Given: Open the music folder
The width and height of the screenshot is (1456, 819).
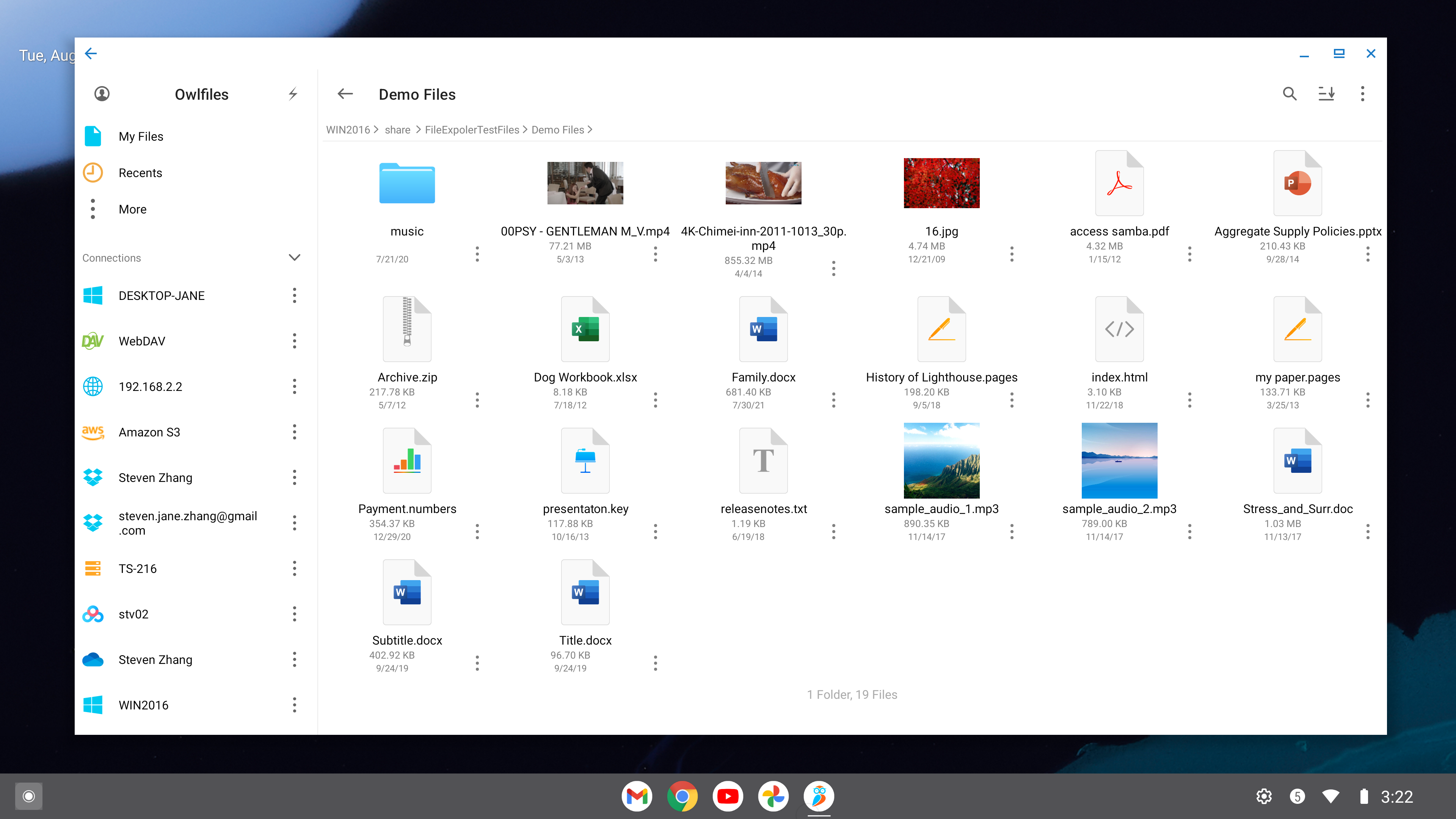Looking at the screenshot, I should [x=407, y=183].
